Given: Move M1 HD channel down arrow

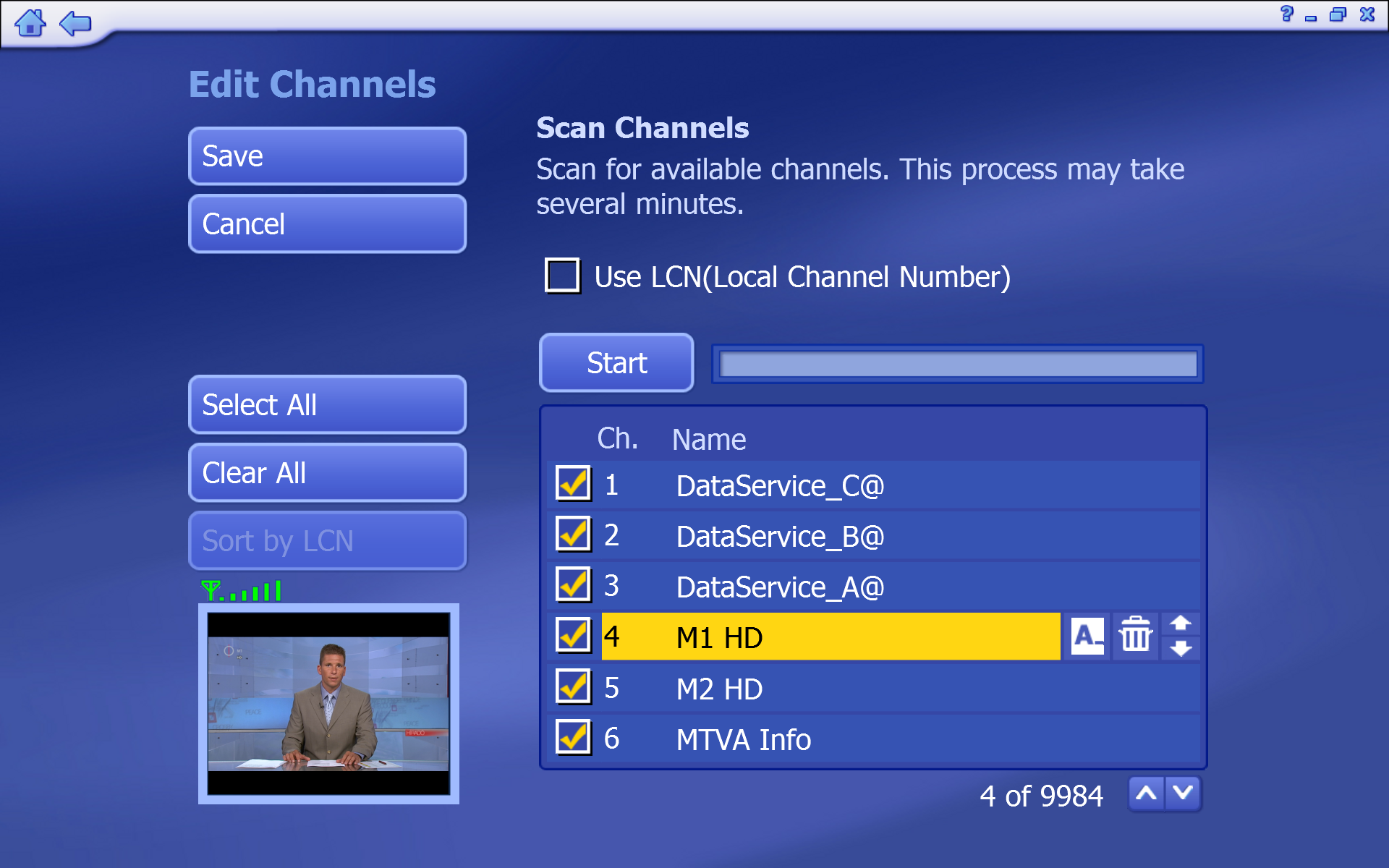Looking at the screenshot, I should click(x=1181, y=649).
